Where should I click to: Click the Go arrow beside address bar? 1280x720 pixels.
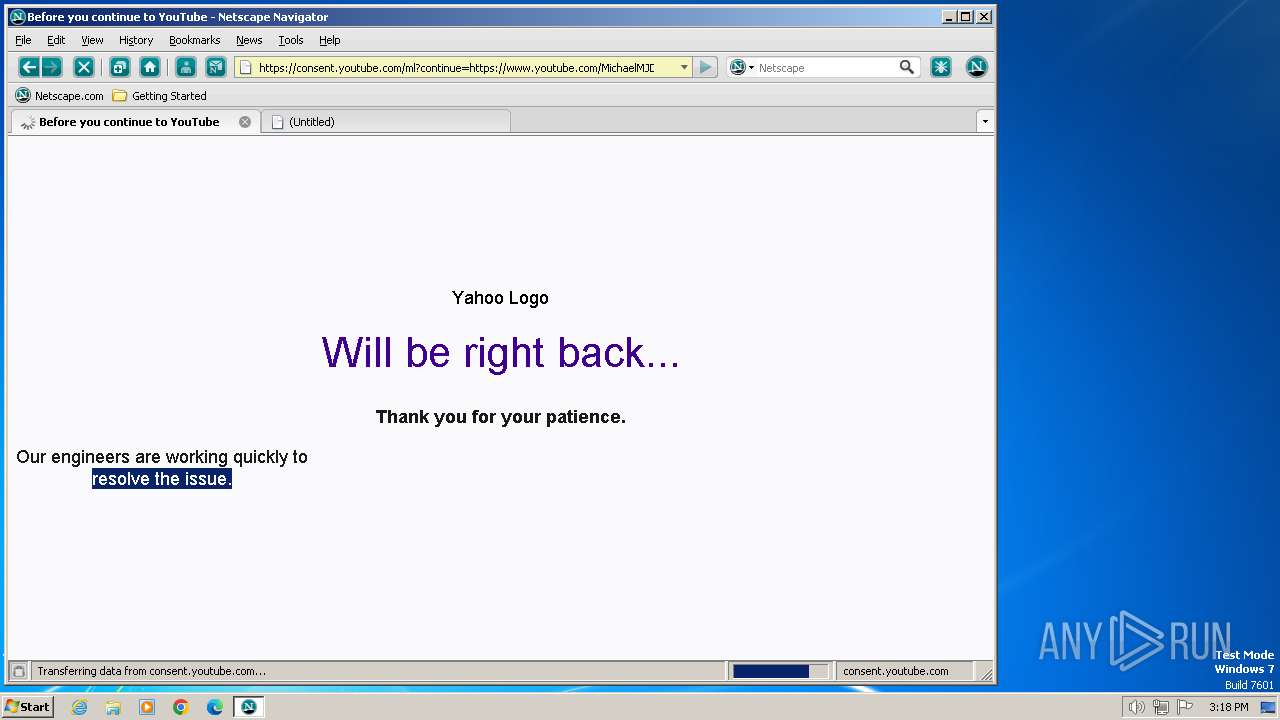tap(705, 67)
